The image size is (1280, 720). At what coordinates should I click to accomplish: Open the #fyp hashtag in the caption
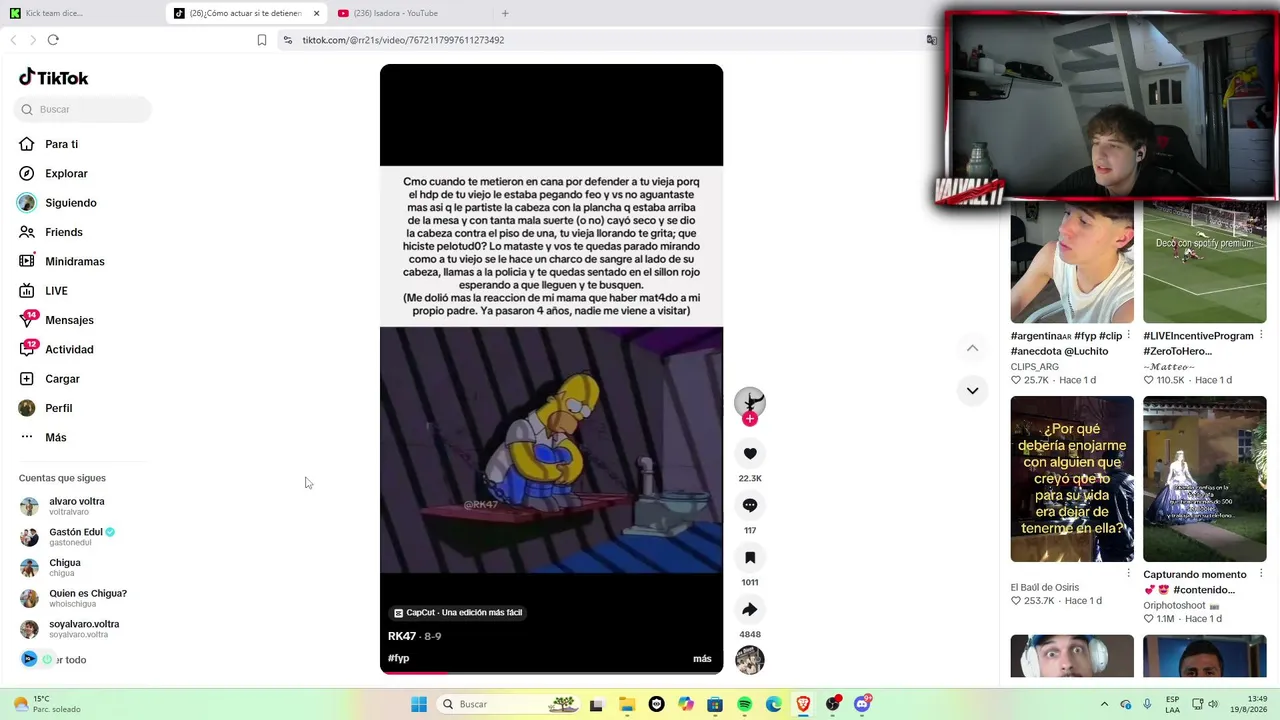(399, 658)
